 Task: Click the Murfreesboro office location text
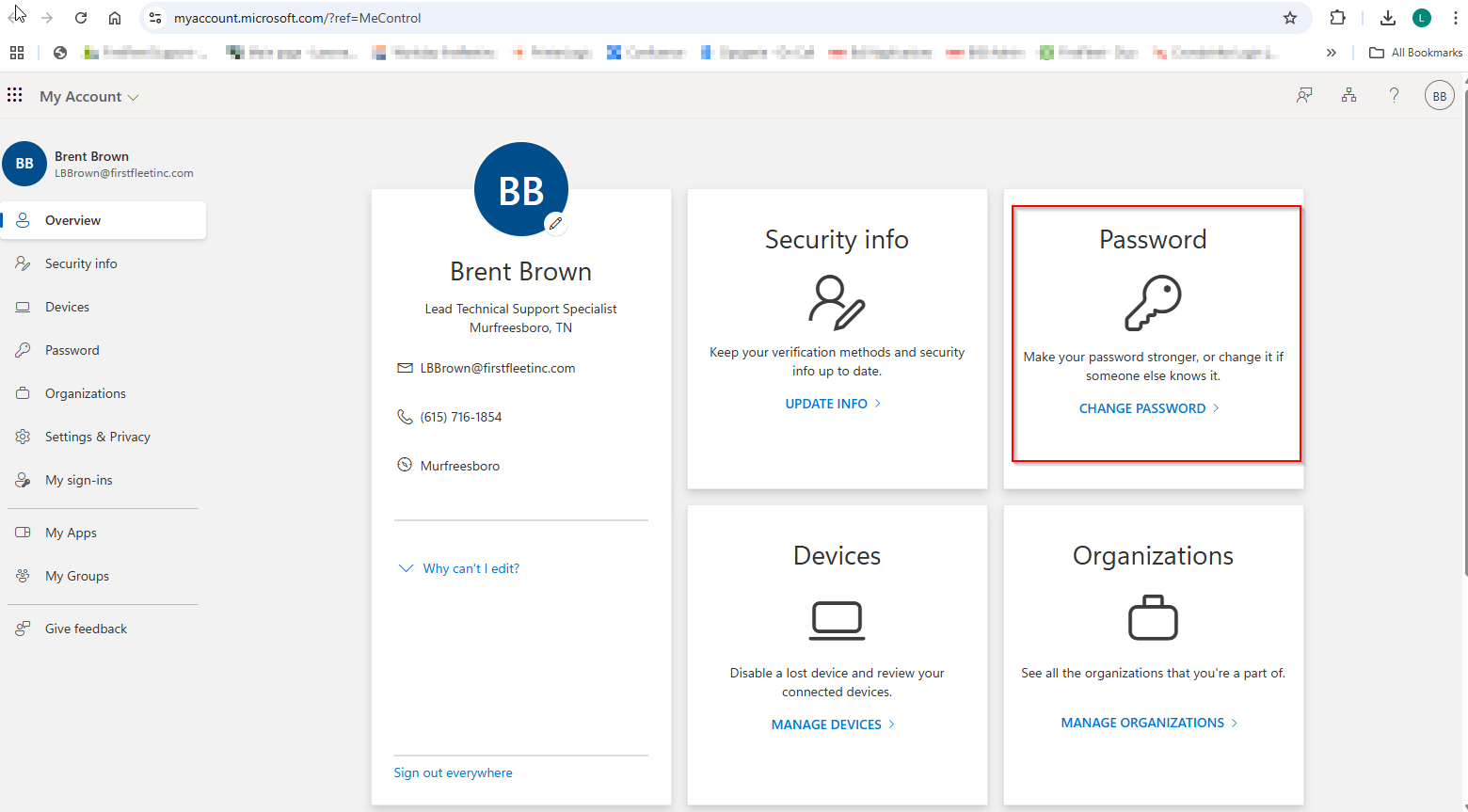[x=460, y=466]
